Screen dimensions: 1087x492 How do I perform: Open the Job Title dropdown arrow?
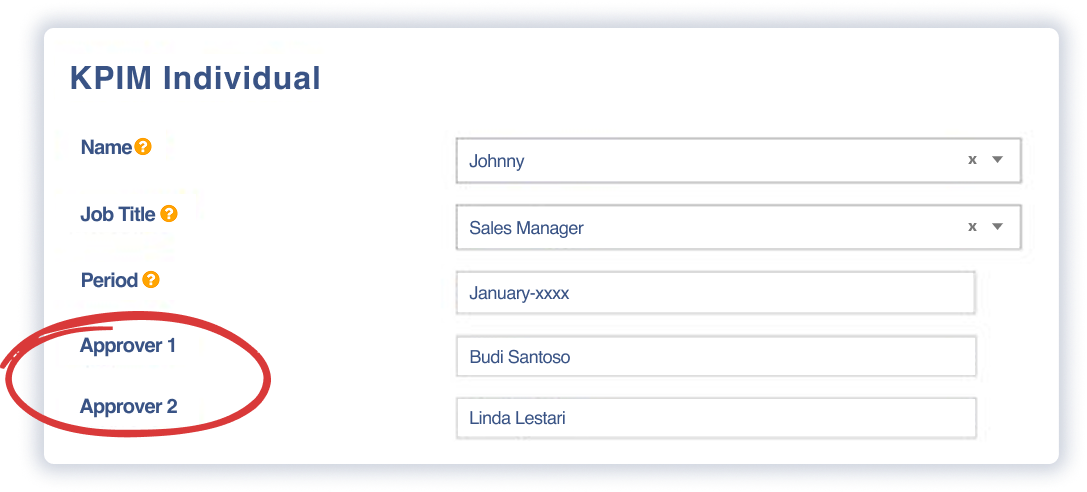(x=997, y=227)
